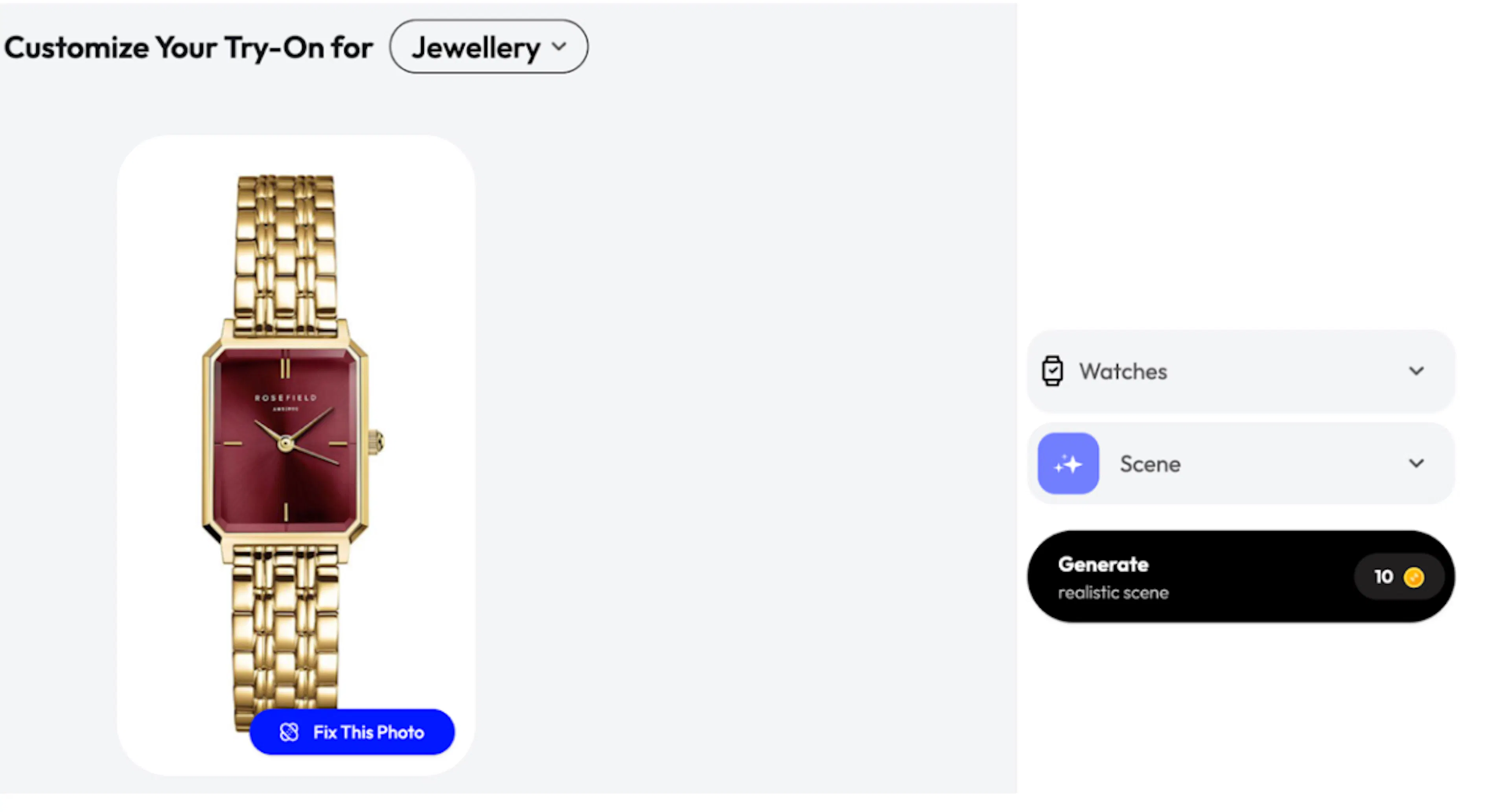The height and width of the screenshot is (812, 1510).
Task: Select the Watches label text
Action: [x=1123, y=372]
